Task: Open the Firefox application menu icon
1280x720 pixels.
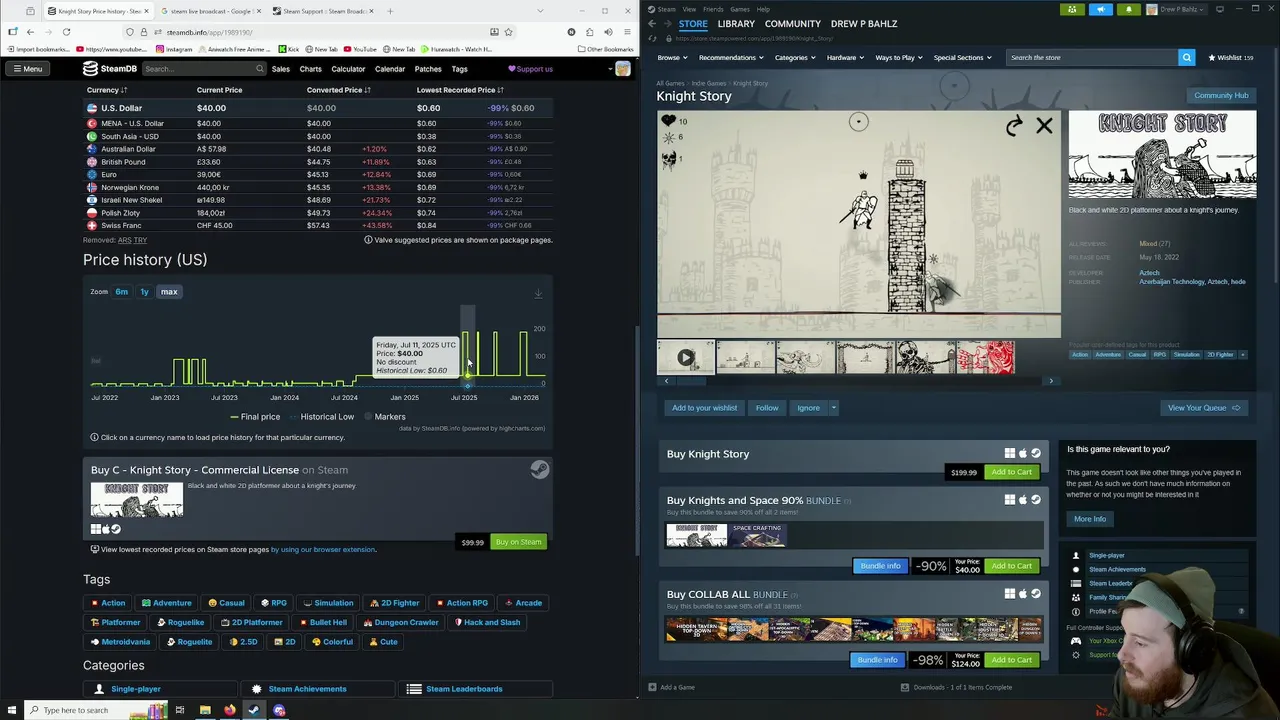Action: (x=626, y=32)
